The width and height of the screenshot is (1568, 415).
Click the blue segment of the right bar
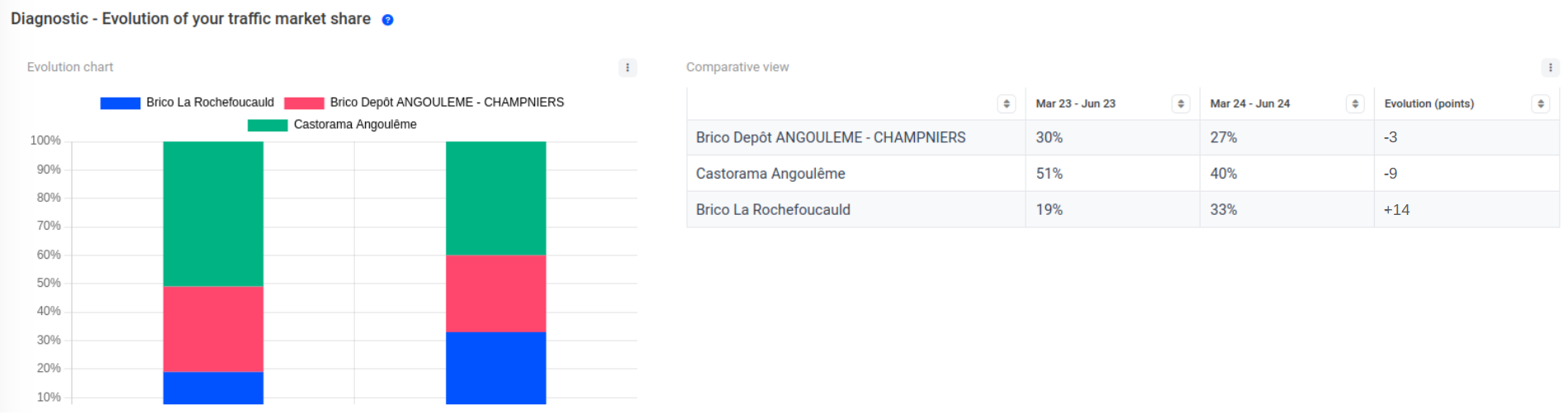(495, 368)
